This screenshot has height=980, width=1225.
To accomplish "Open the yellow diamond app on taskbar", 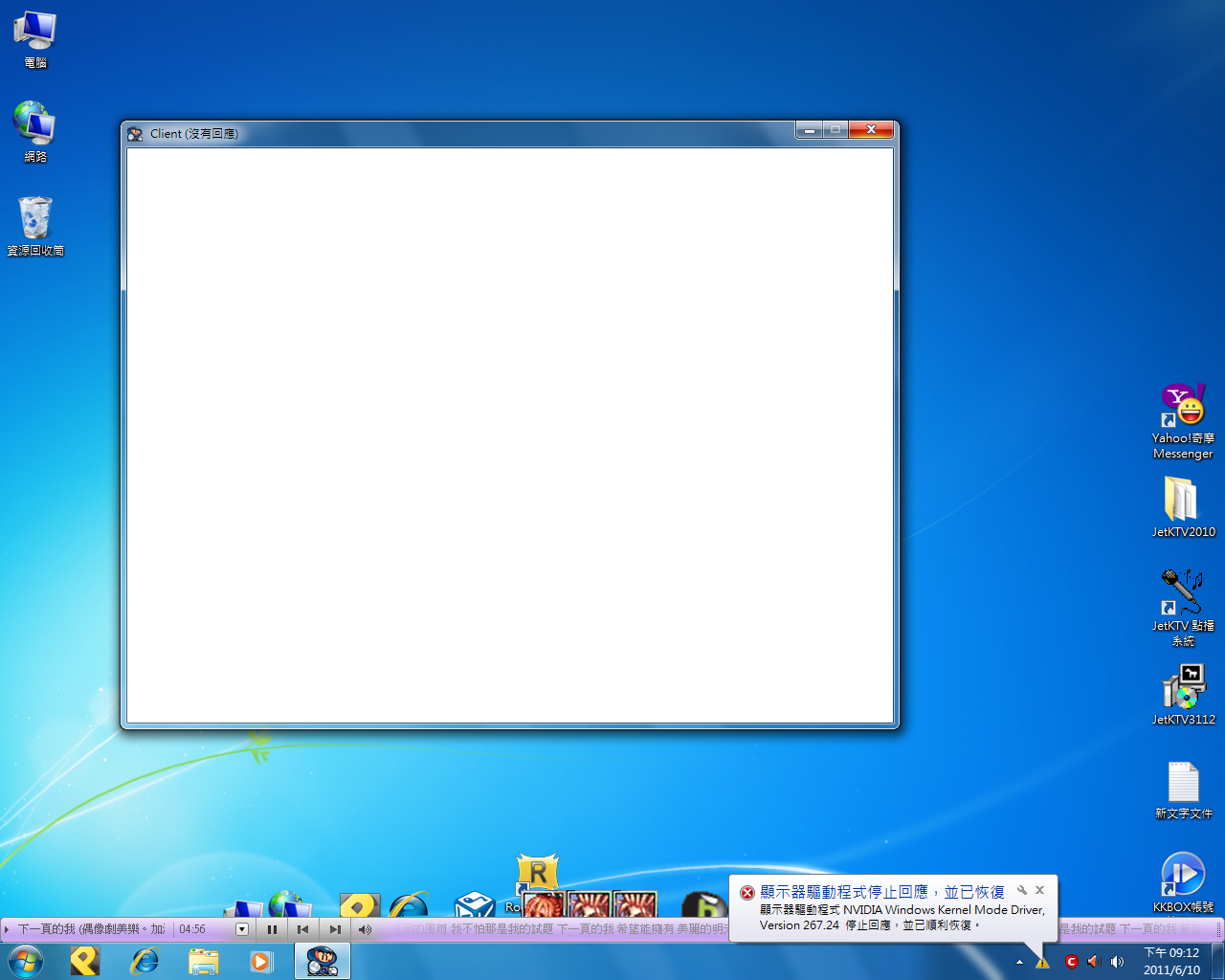I will click(85, 961).
